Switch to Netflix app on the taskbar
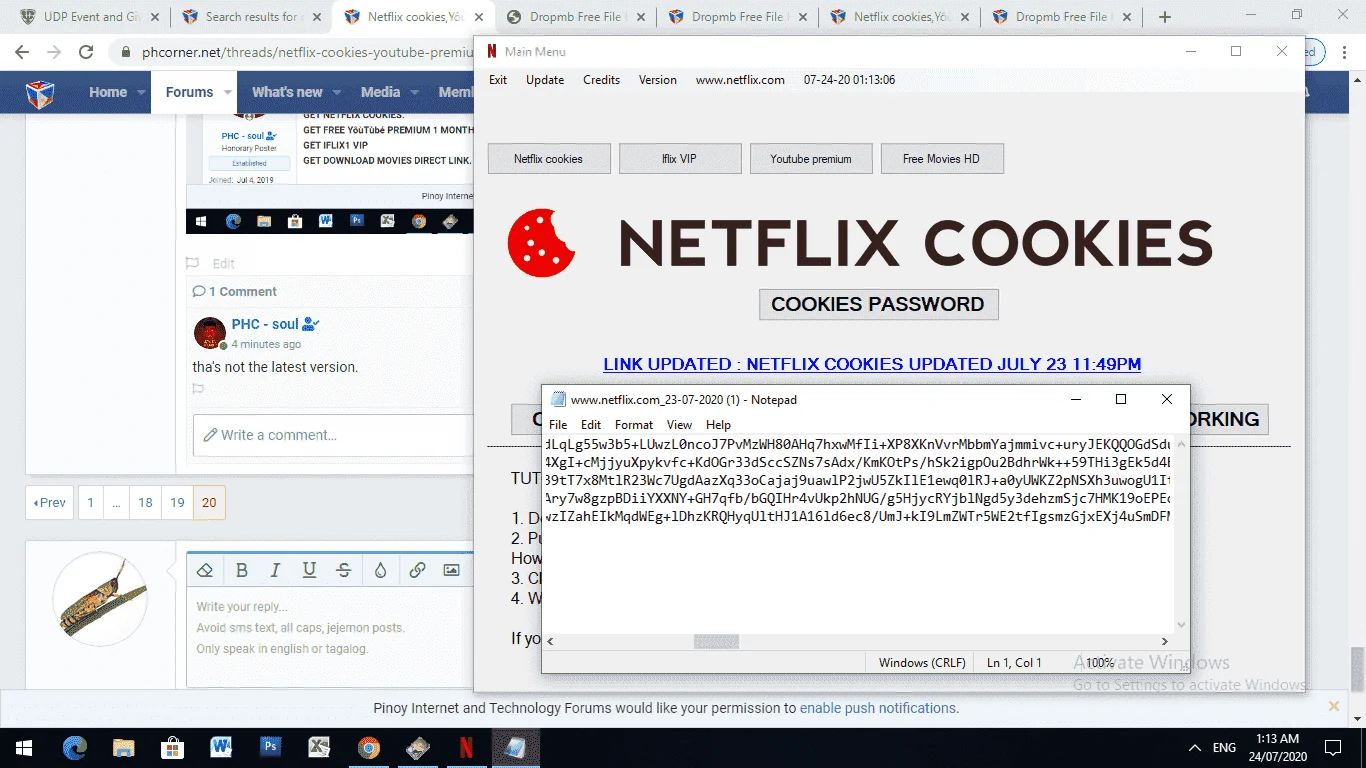Screen dimensions: 1366x768 click(465, 747)
